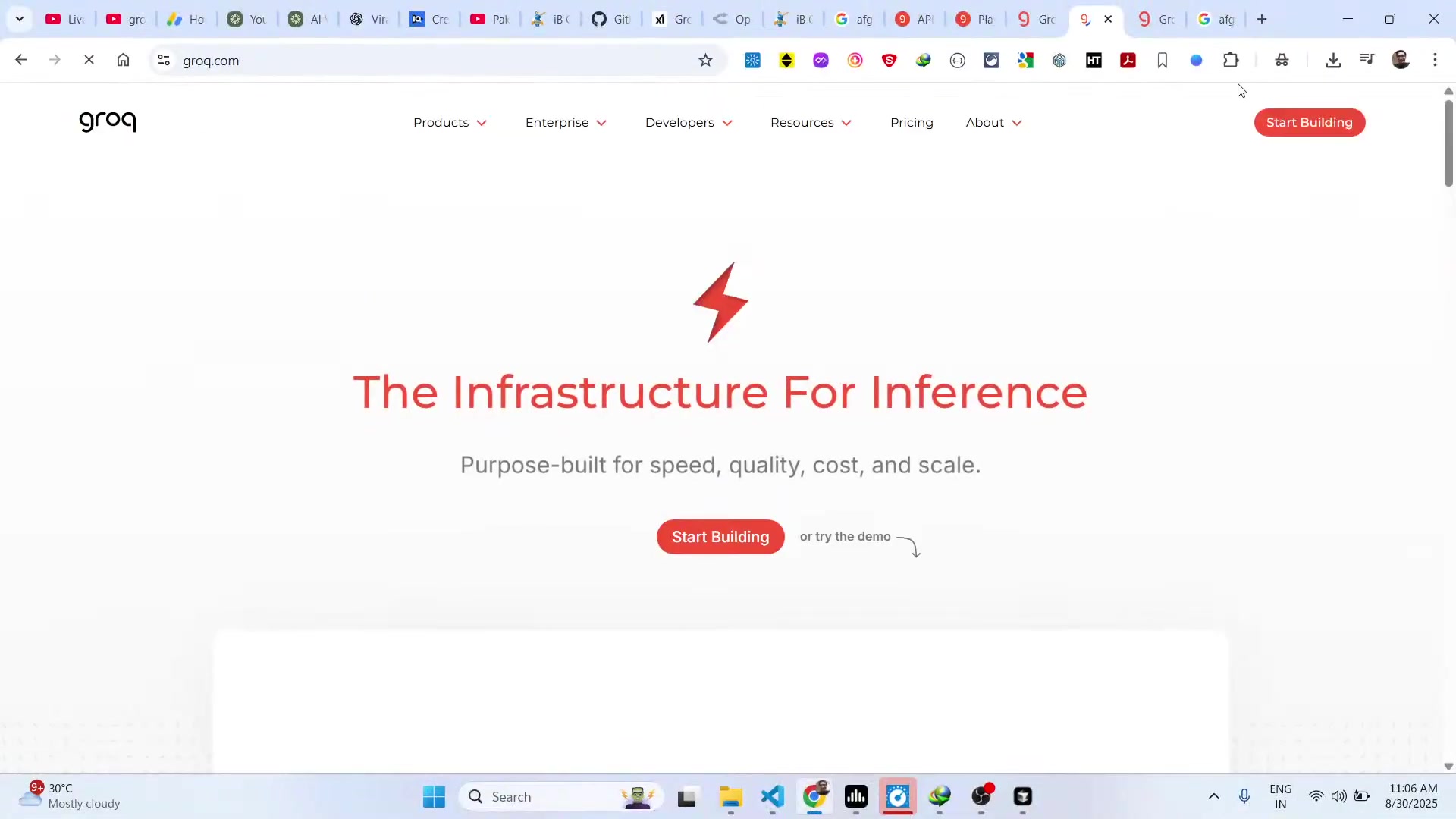Open the Windows Start menu
Viewport: 1456px width, 819px height.
[x=434, y=796]
